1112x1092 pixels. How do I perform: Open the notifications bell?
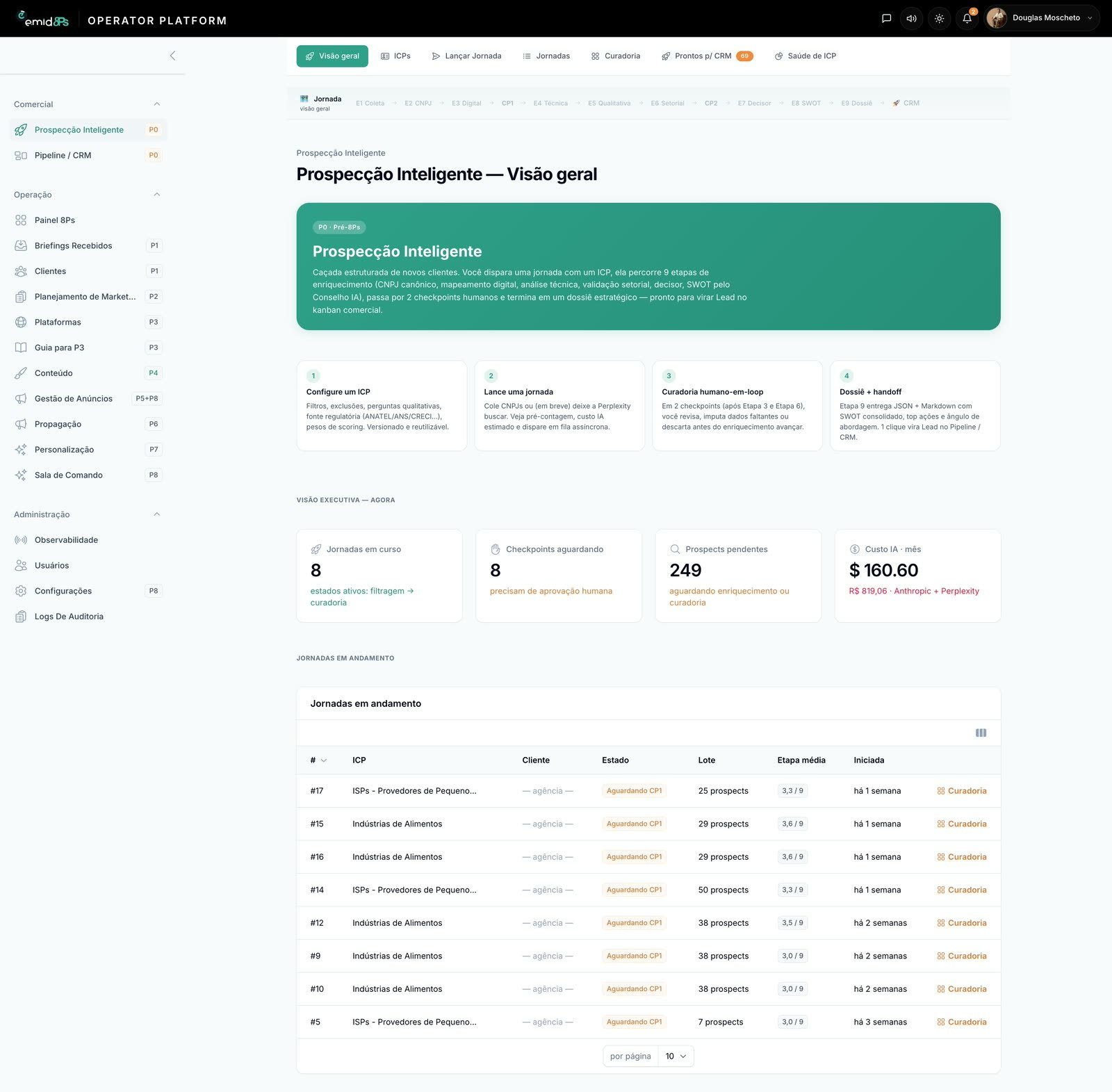pyautogui.click(x=967, y=19)
